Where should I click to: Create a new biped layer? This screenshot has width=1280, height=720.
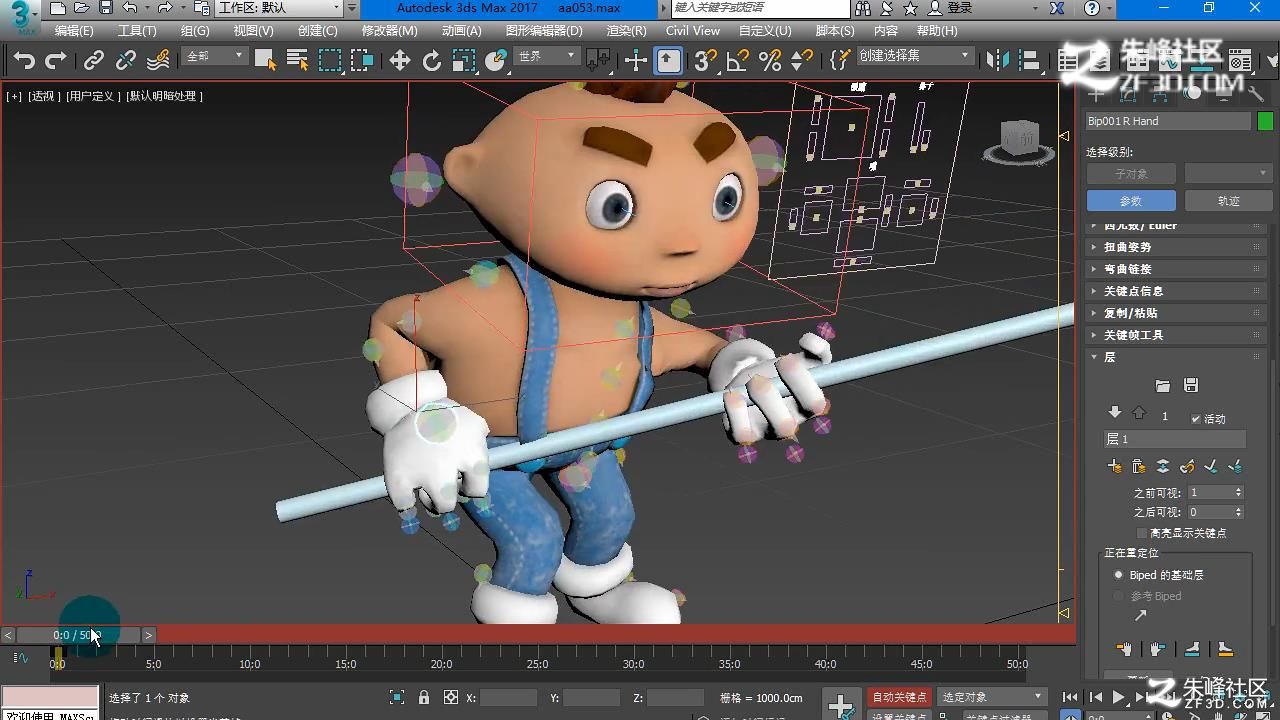pyautogui.click(x=1115, y=466)
